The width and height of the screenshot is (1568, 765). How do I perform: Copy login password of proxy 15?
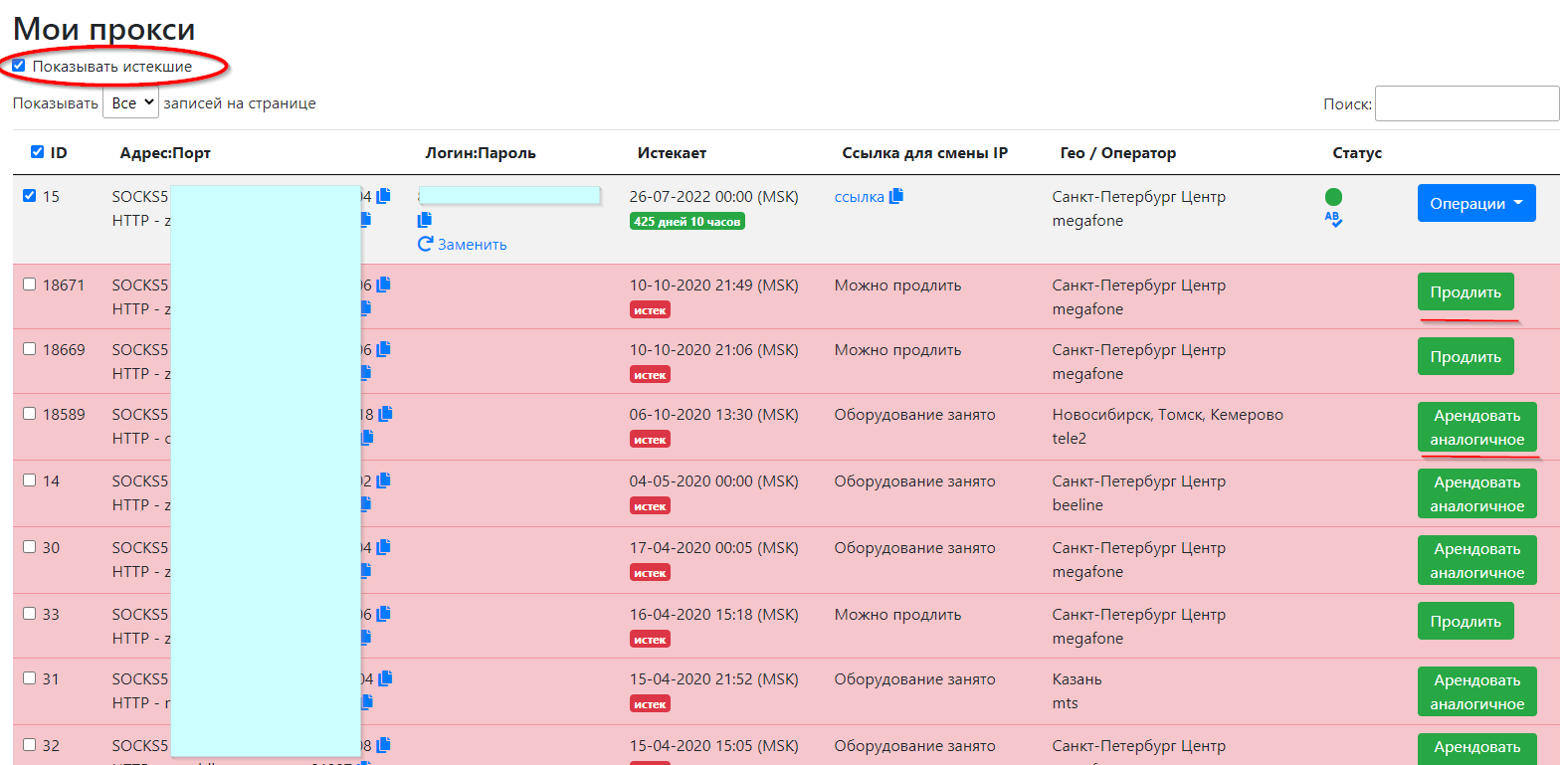pyautogui.click(x=425, y=220)
